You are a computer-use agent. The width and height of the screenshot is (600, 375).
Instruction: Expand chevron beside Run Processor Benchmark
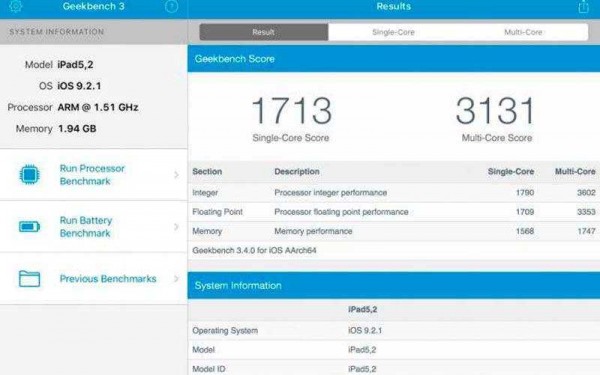pyautogui.click(x=176, y=175)
